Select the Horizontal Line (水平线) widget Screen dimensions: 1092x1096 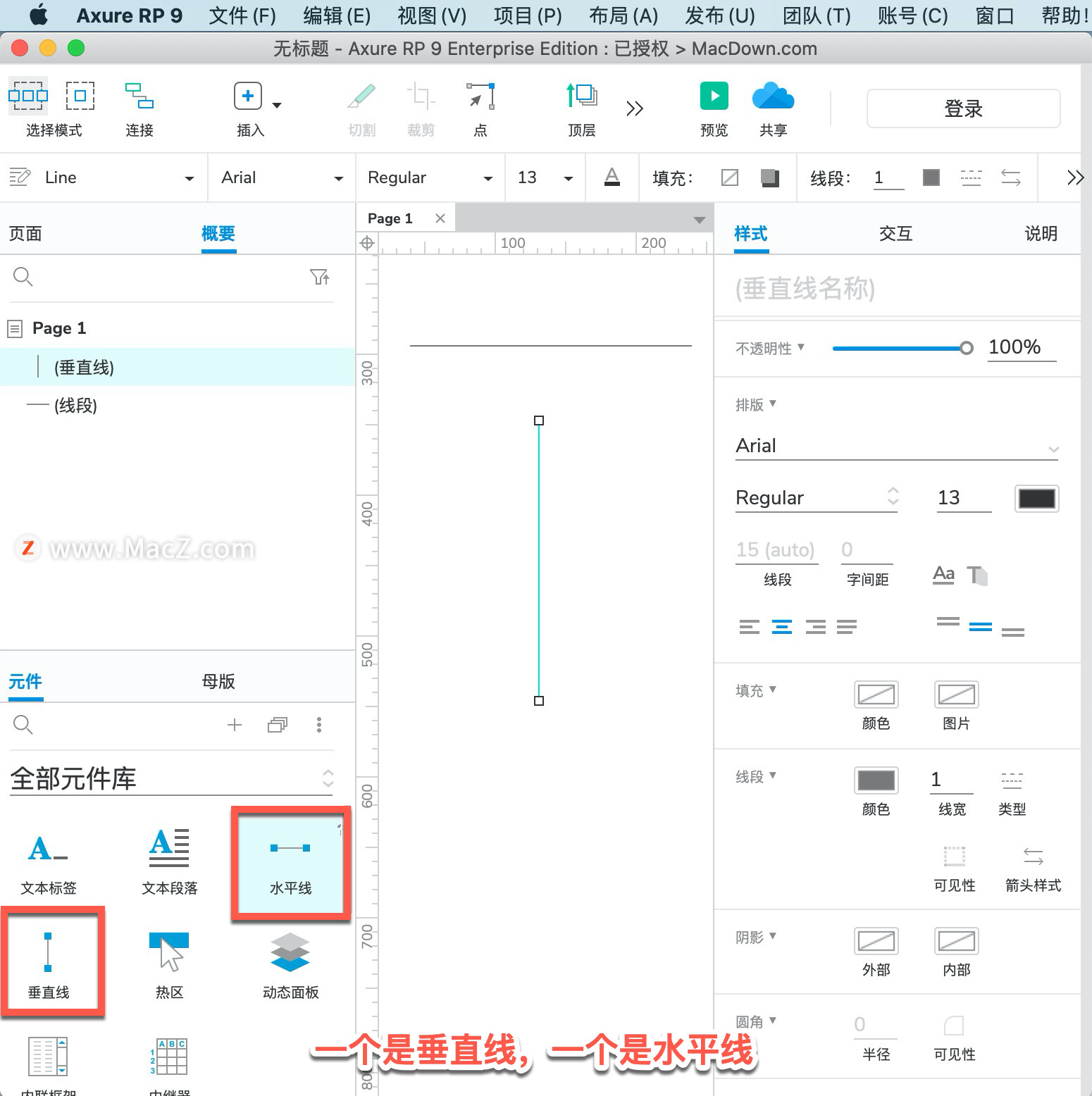(x=290, y=864)
